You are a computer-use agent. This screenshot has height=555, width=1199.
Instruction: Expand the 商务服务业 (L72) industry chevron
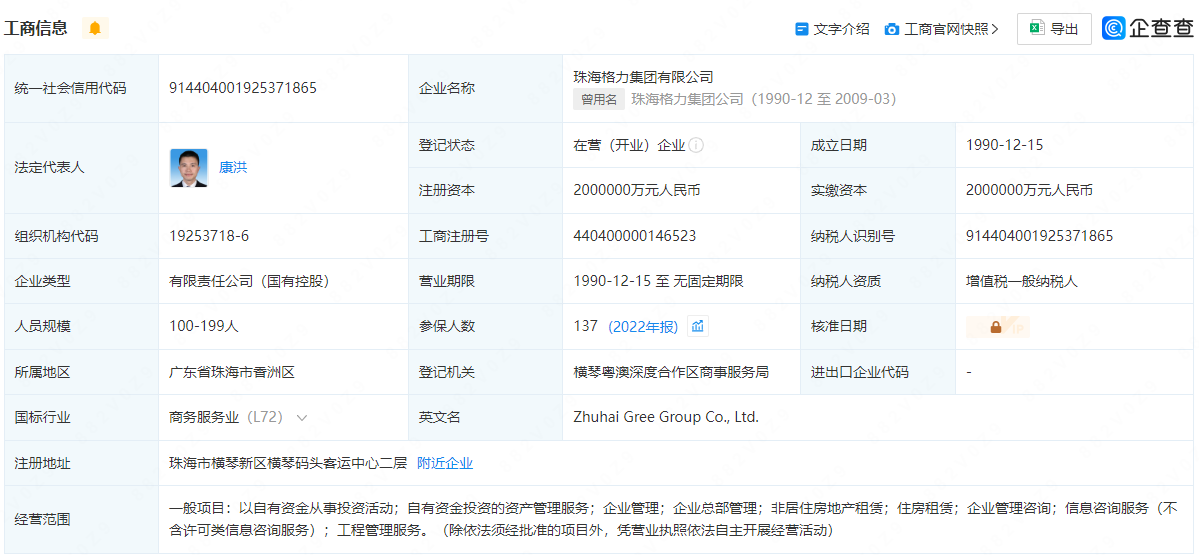click(302, 417)
